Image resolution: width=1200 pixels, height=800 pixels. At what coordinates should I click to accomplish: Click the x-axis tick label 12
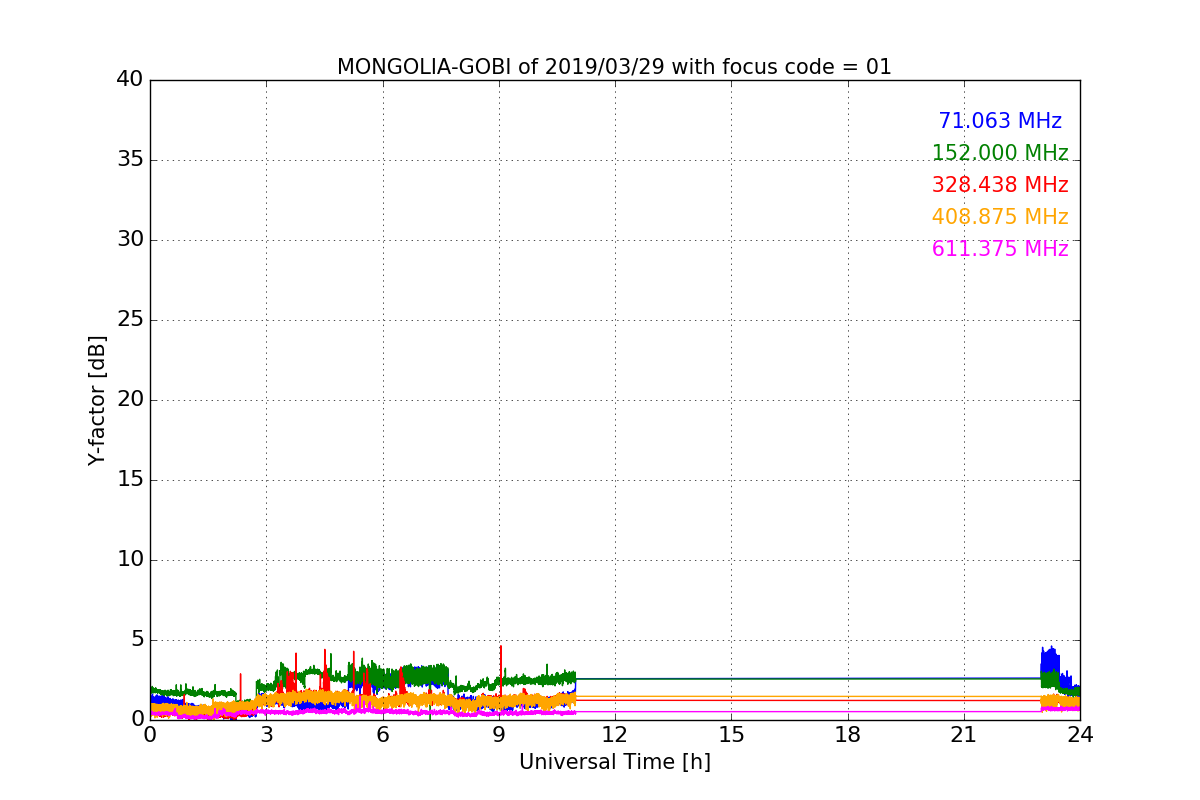(x=615, y=735)
